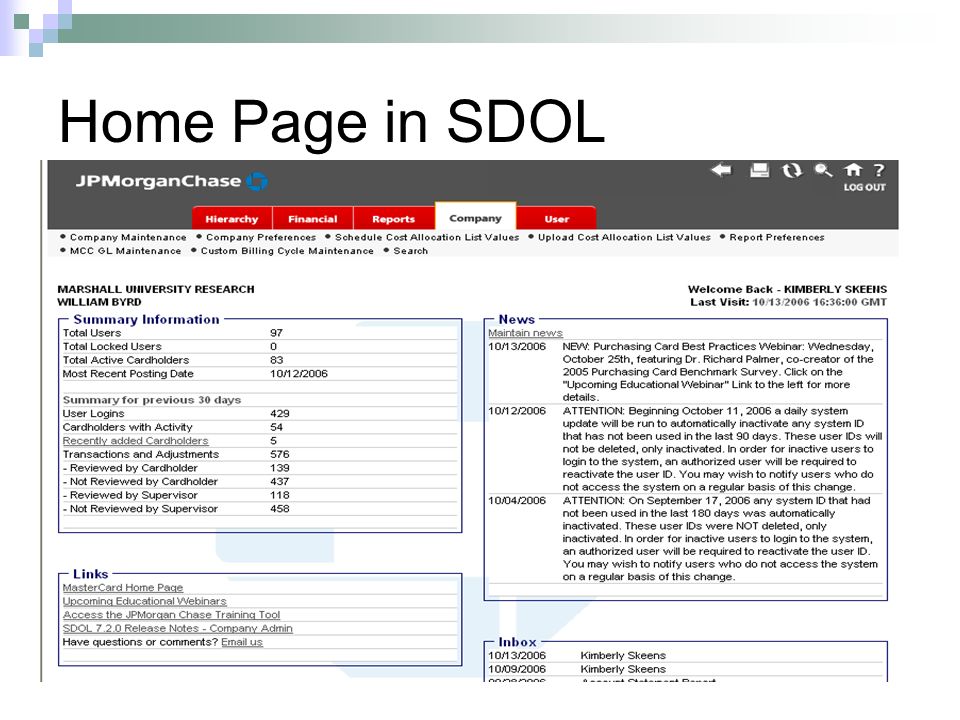This screenshot has height=720, width=960.
Task: Click the Search submenu item
Action: click(410, 250)
